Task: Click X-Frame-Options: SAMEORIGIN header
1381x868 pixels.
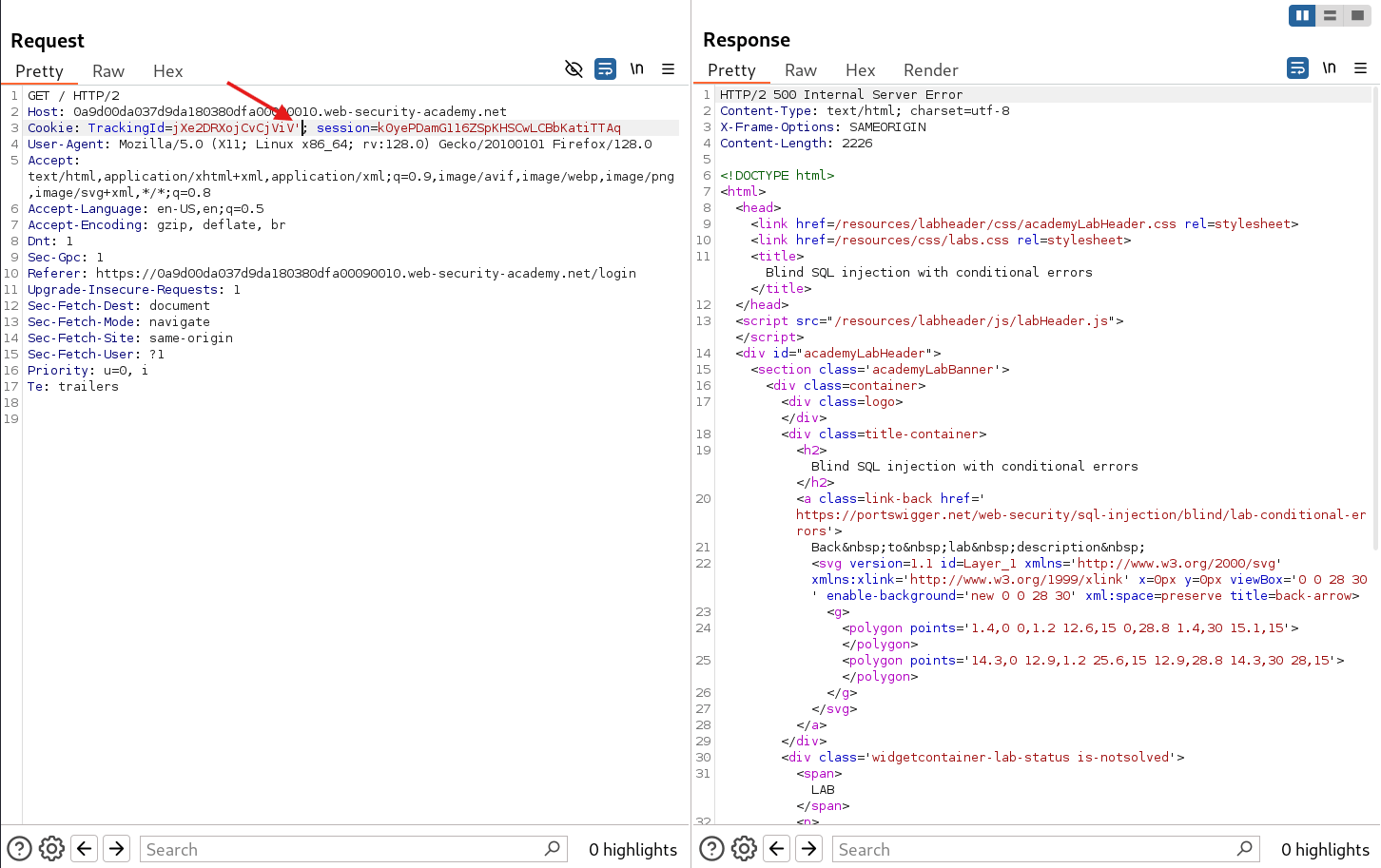Action: pyautogui.click(x=823, y=127)
